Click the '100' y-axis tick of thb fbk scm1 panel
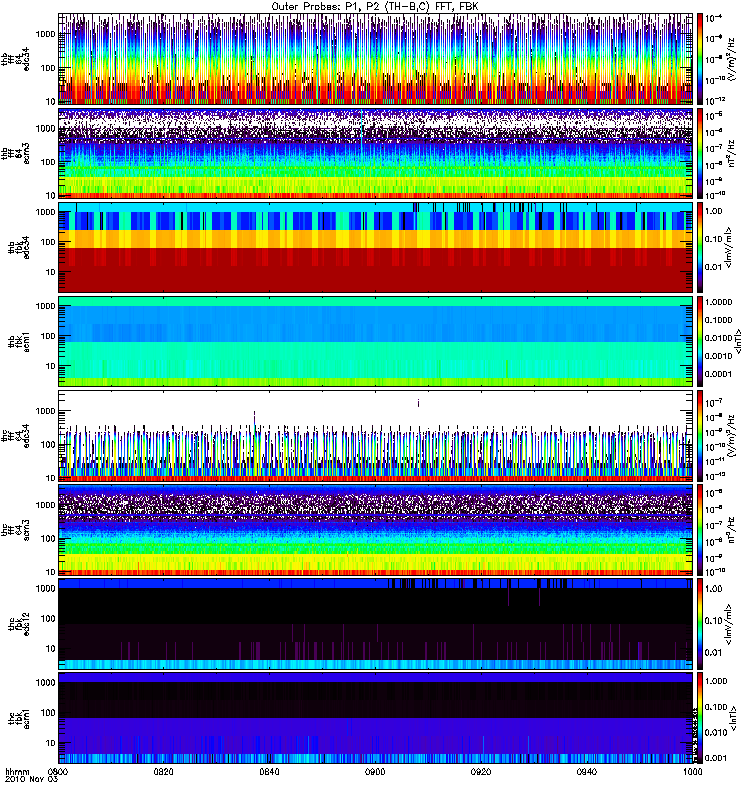The height and width of the screenshot is (800, 750). (x=48, y=336)
